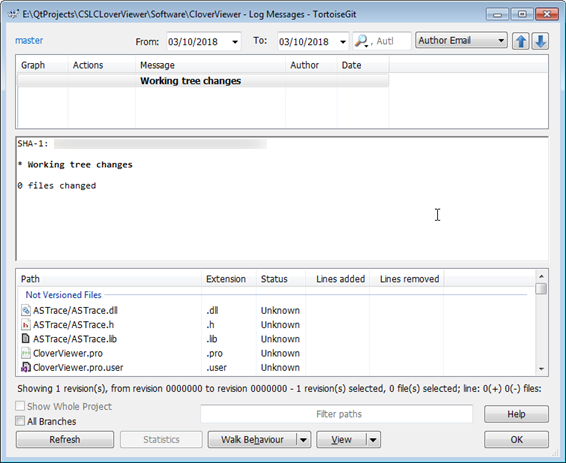Screen dimensions: 566x463
Task: Expand the View button dropdown arrow
Action: click(x=373, y=440)
